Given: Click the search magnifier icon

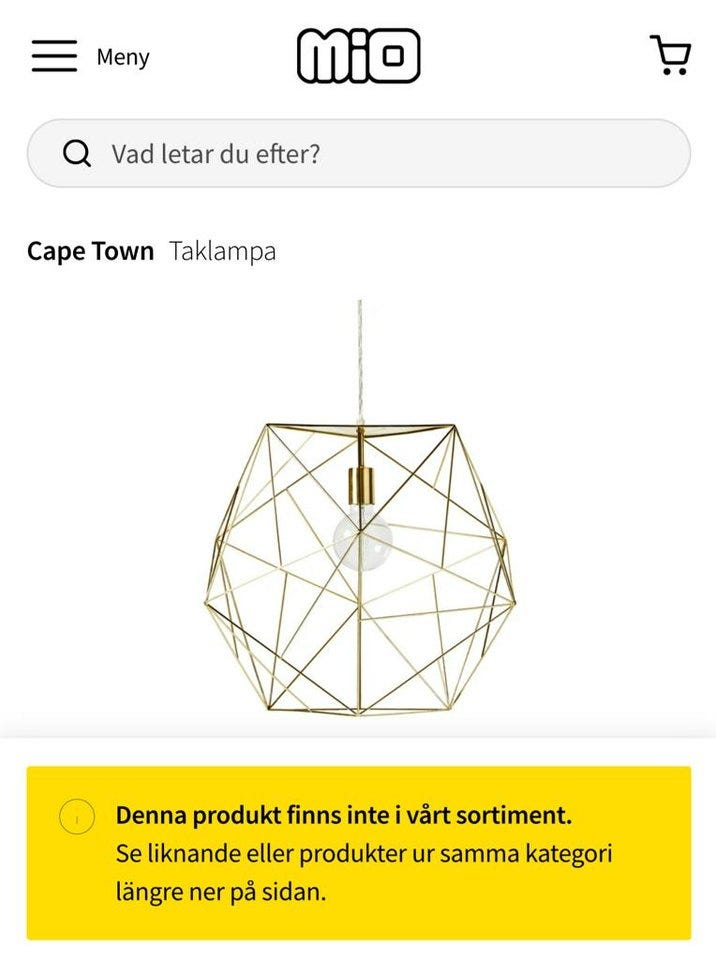Looking at the screenshot, I should (x=77, y=154).
